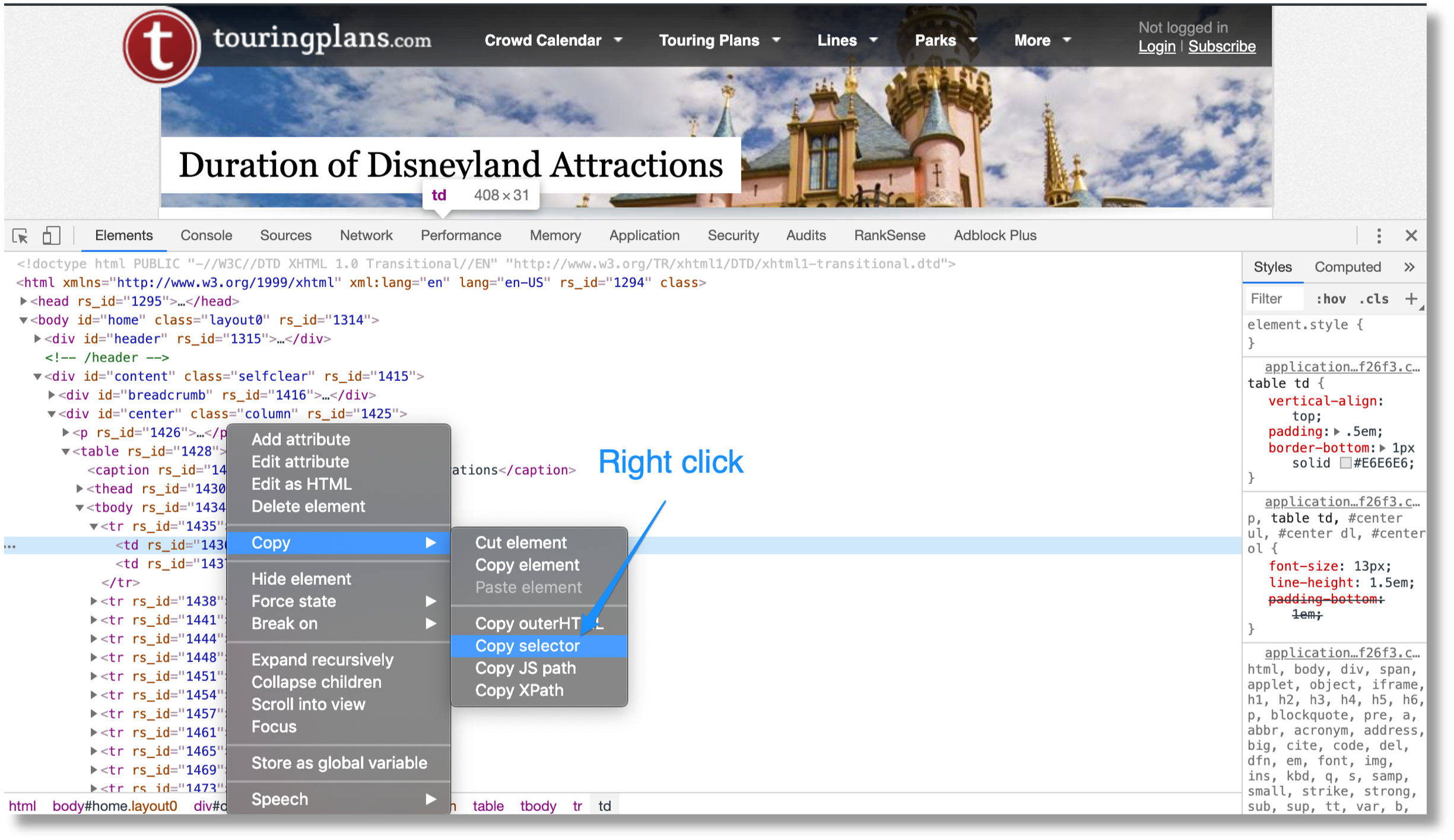Image resolution: width=1454 pixels, height=840 pixels.
Task: Expand the padding shorthand triangle
Action: [x=1337, y=432]
